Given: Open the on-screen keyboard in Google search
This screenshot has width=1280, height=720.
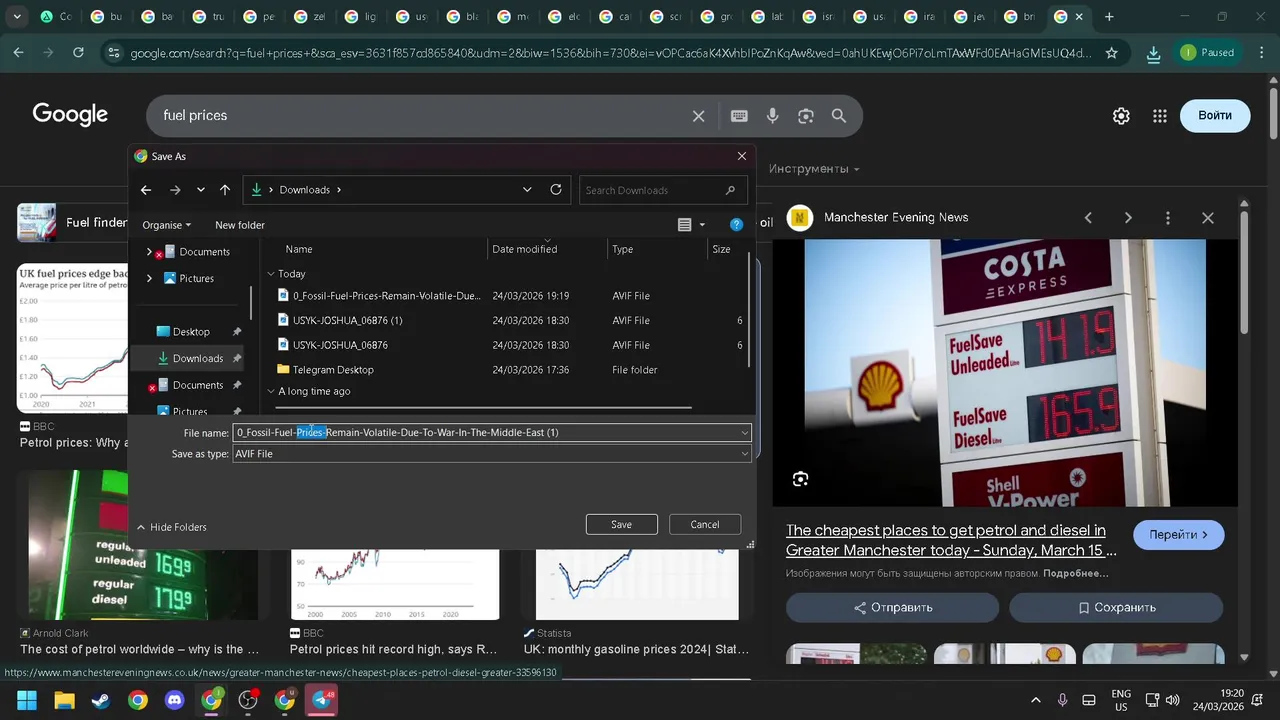Looking at the screenshot, I should click(739, 116).
